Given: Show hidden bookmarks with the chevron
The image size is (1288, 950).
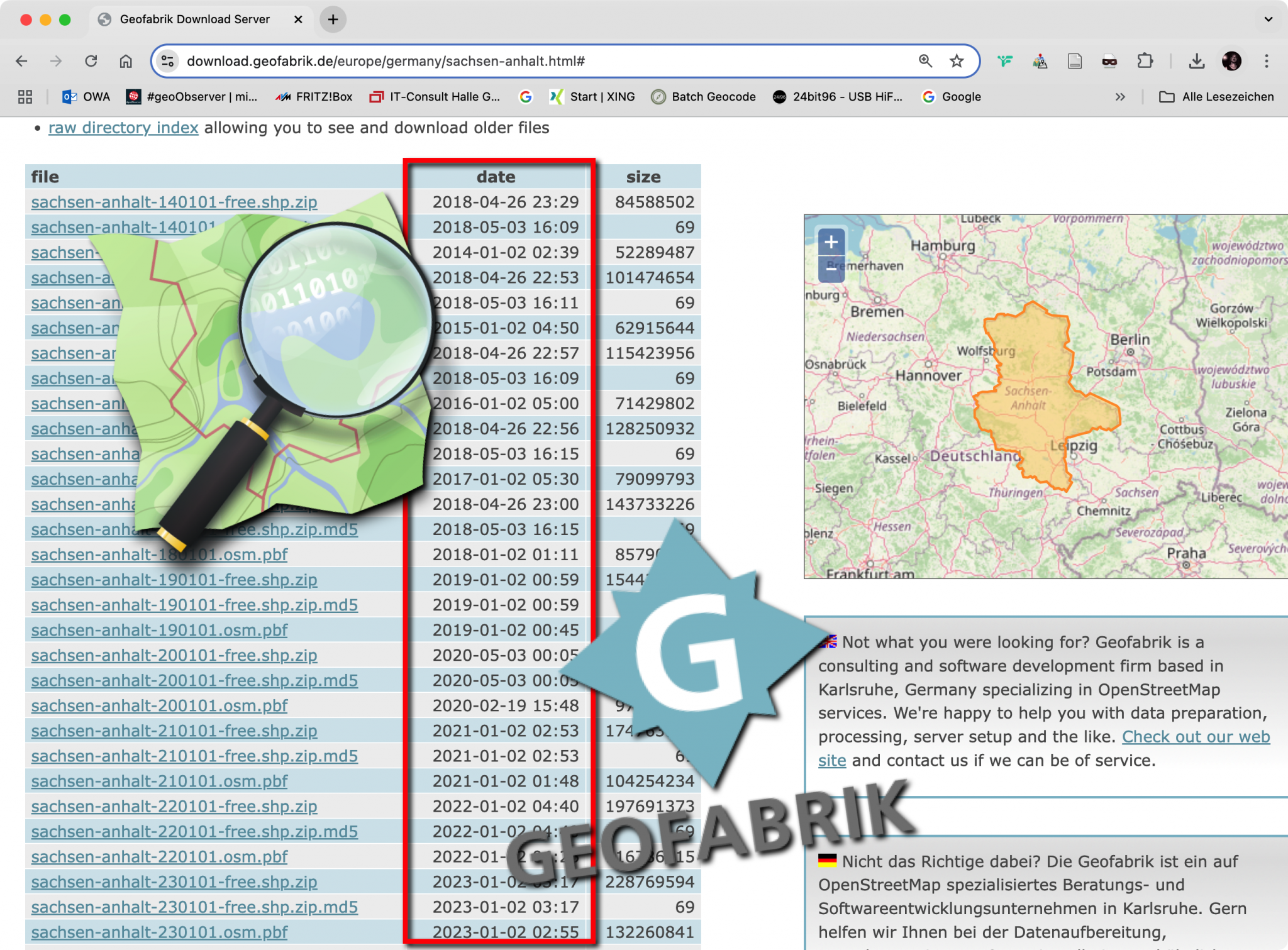Looking at the screenshot, I should (1120, 97).
